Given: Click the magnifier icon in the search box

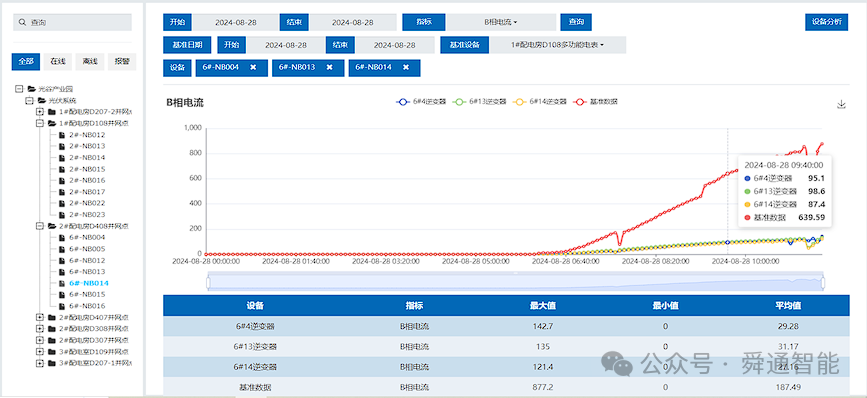Looking at the screenshot, I should point(23,23).
